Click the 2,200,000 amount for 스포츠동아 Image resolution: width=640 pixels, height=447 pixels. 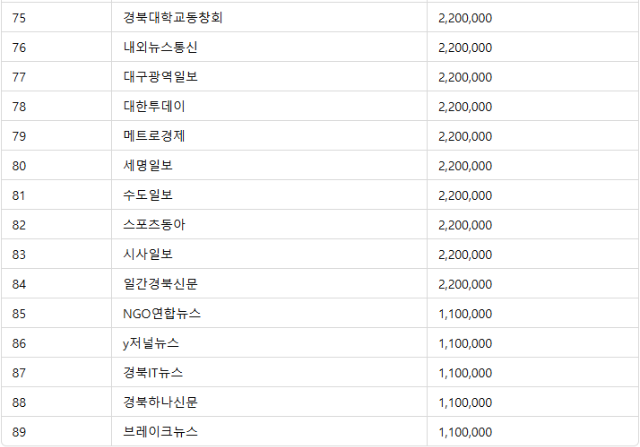click(465, 225)
